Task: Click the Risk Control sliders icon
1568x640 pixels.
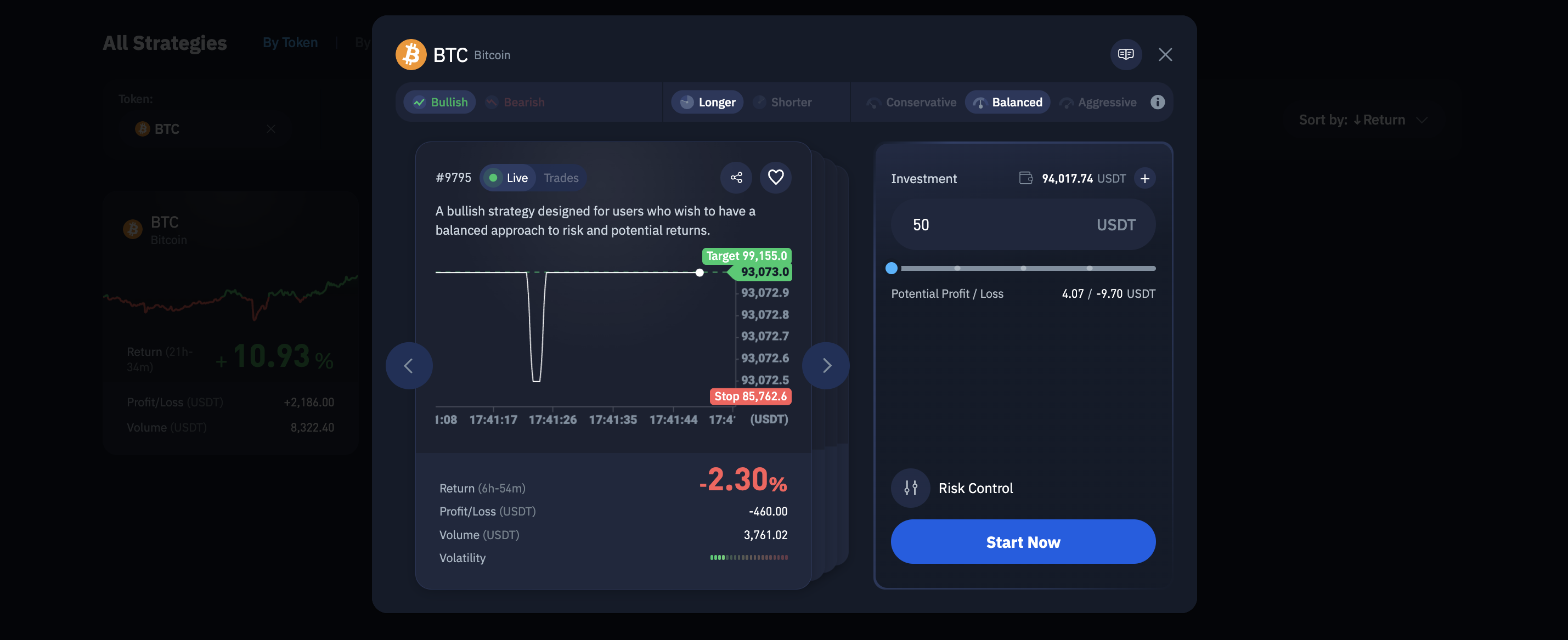Action: [910, 488]
